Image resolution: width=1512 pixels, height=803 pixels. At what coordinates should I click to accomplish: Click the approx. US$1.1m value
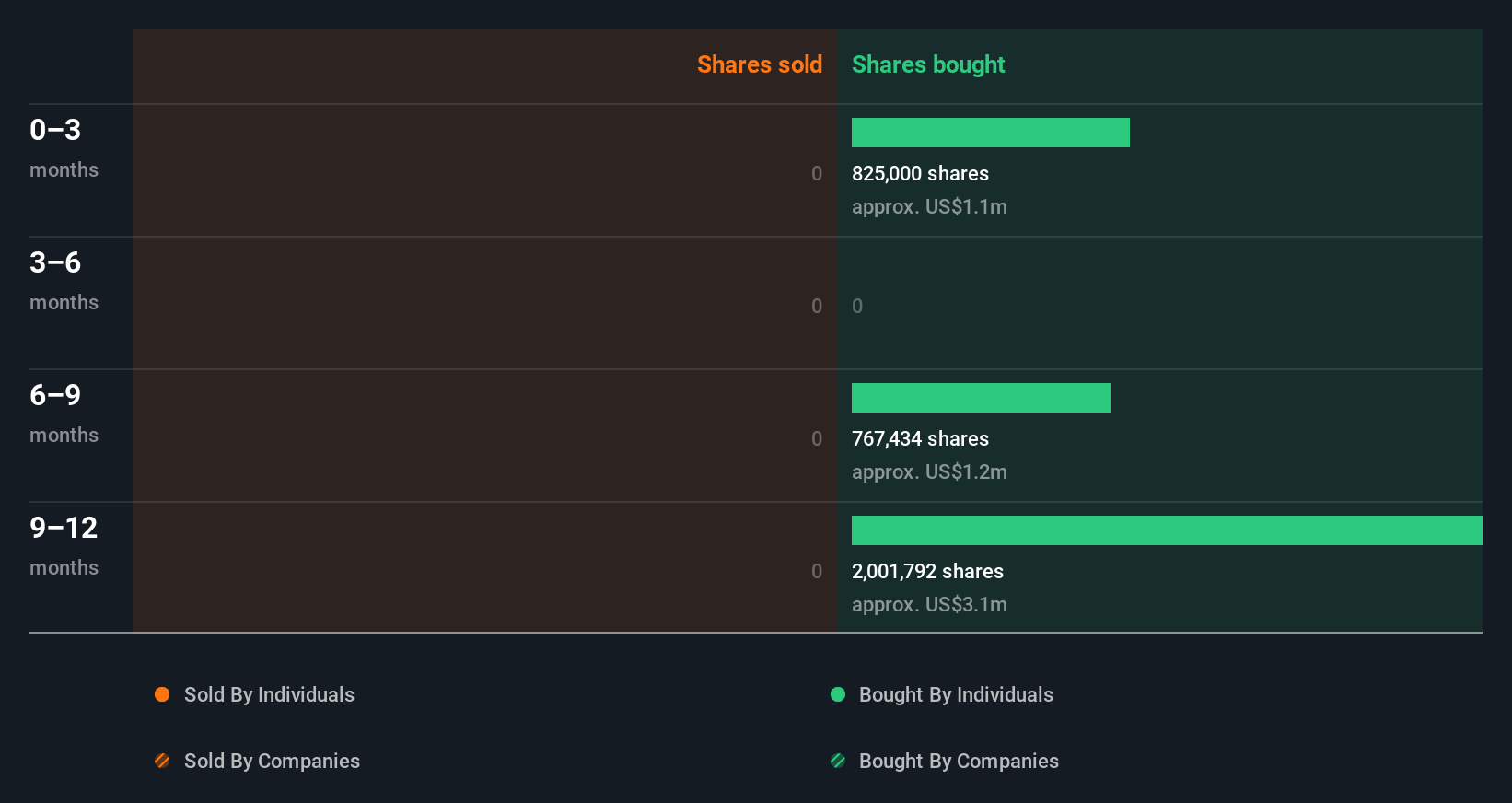(x=929, y=207)
